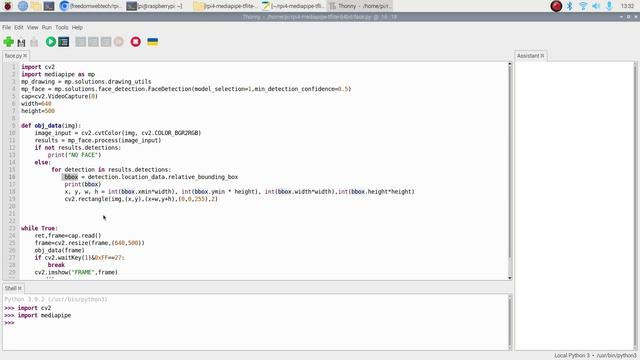
Task: Click the editor scrollbar up arrow
Action: coord(509,64)
